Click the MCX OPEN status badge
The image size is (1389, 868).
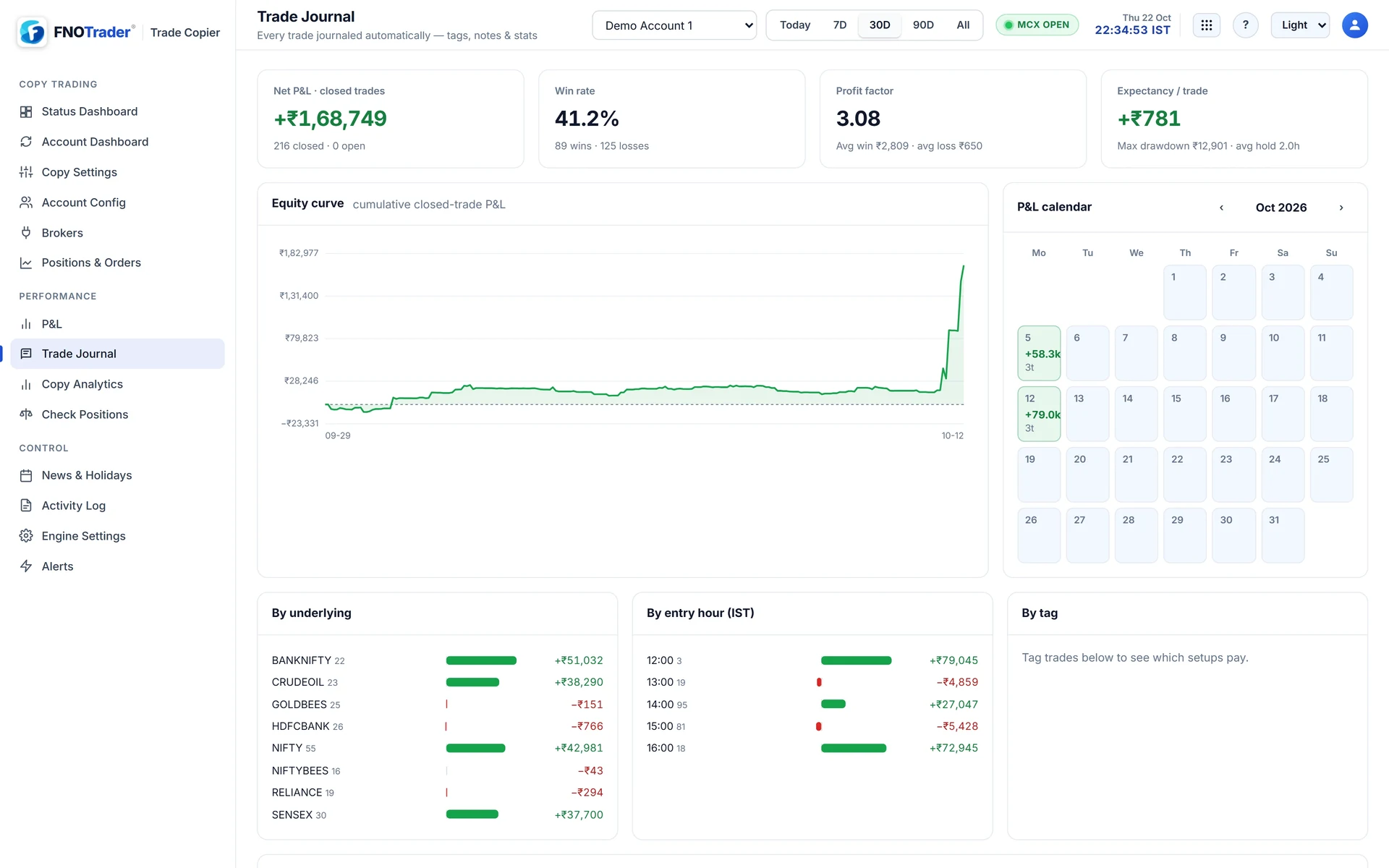coord(1037,25)
